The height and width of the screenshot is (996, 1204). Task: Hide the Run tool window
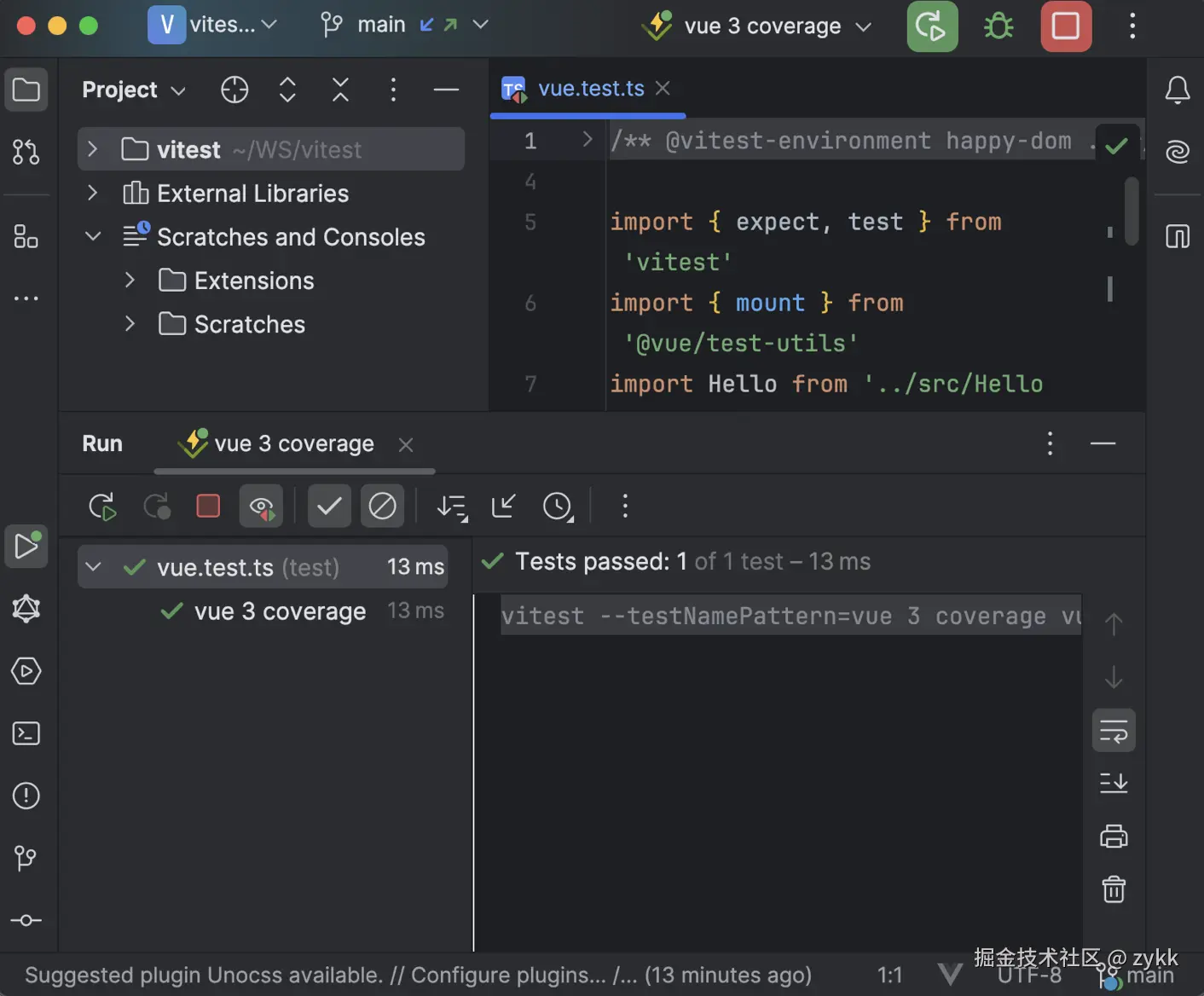[x=1103, y=443]
